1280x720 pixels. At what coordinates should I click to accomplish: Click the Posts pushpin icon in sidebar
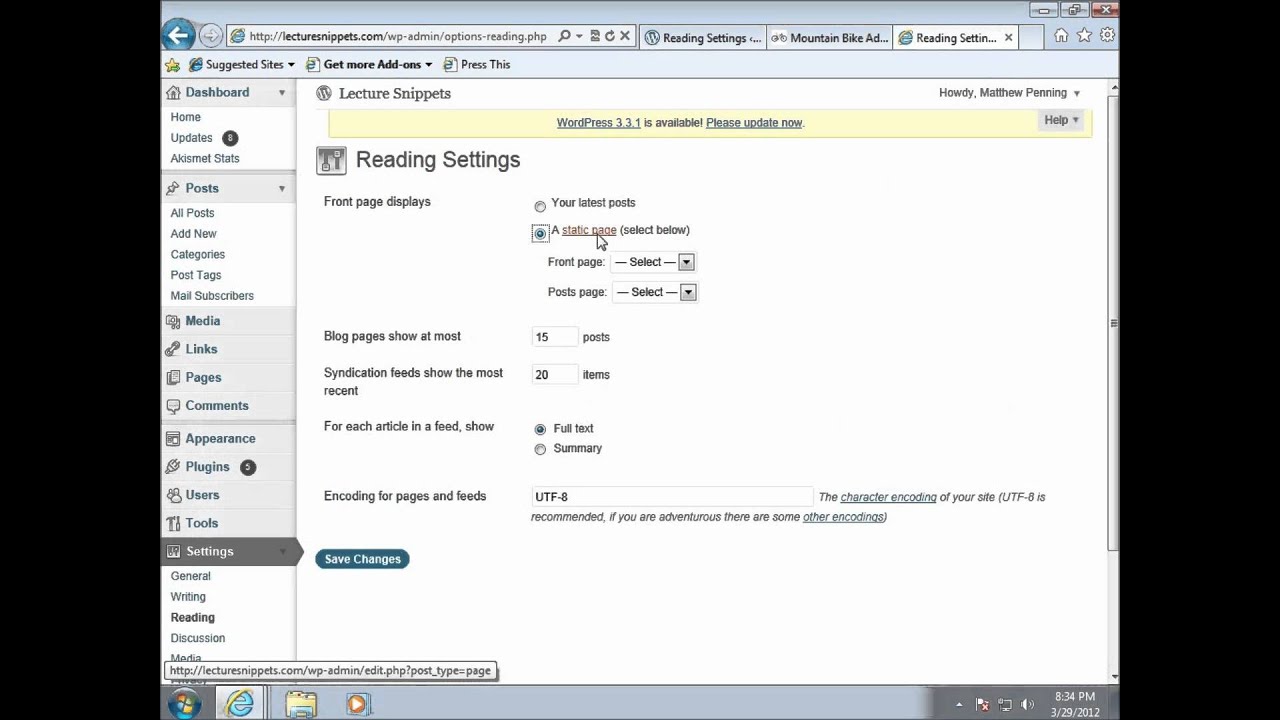click(173, 188)
